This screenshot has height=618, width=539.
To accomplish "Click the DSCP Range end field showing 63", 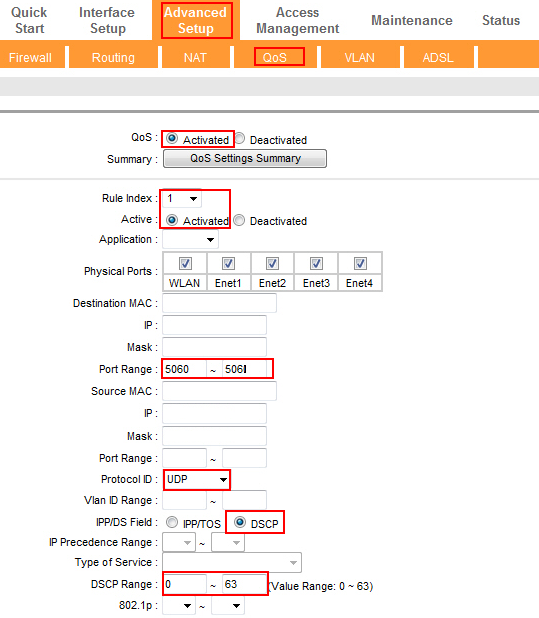I will [244, 584].
